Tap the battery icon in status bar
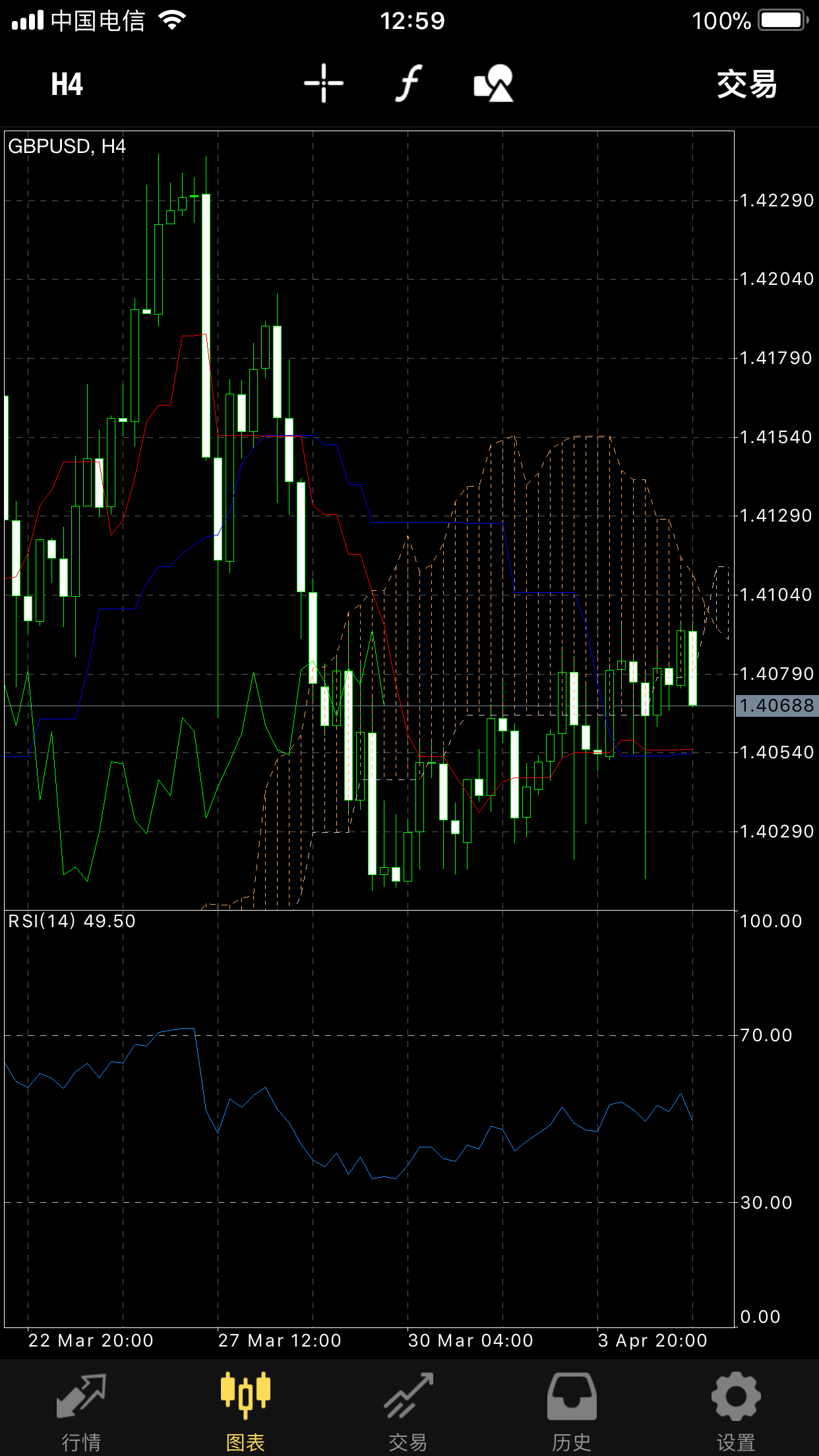819x1456 pixels. (x=783, y=20)
